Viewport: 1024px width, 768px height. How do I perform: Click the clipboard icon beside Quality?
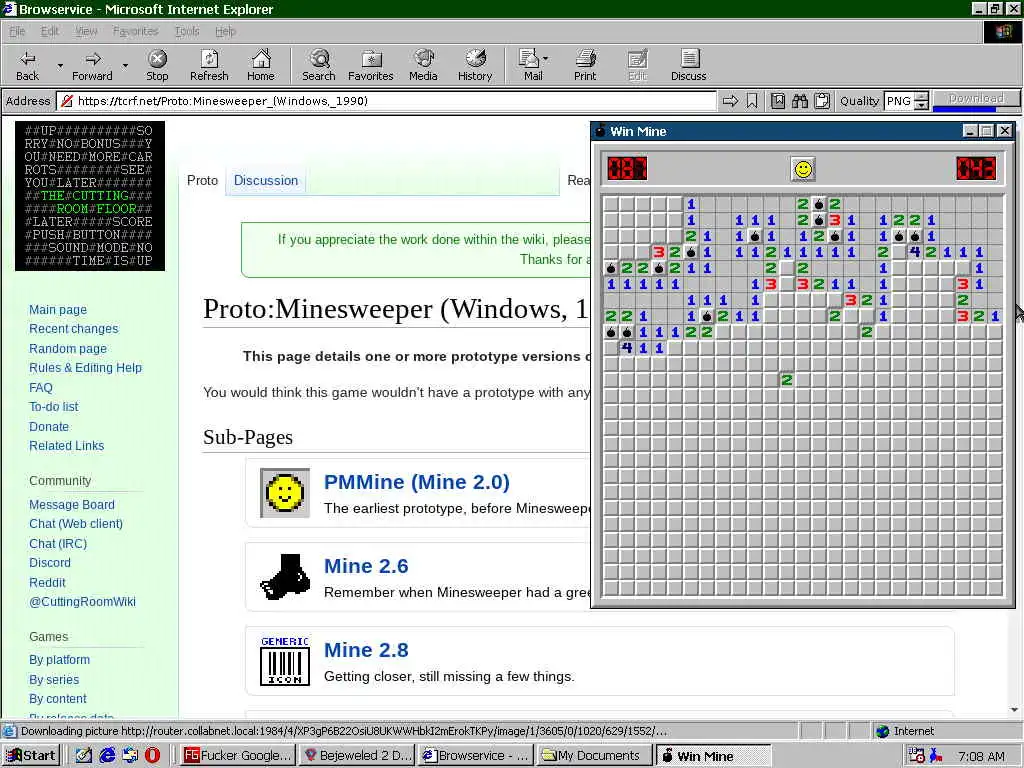[822, 101]
